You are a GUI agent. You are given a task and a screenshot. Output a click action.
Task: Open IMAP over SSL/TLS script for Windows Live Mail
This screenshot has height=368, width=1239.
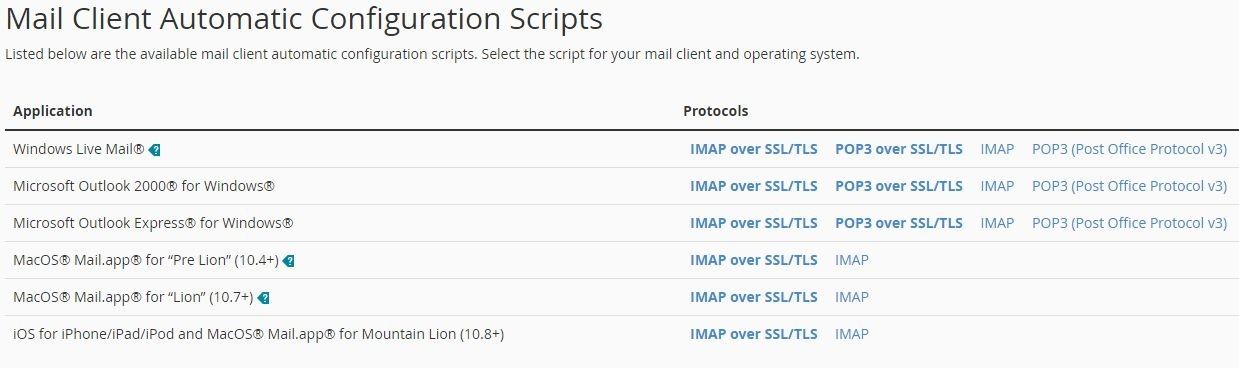[x=754, y=149]
